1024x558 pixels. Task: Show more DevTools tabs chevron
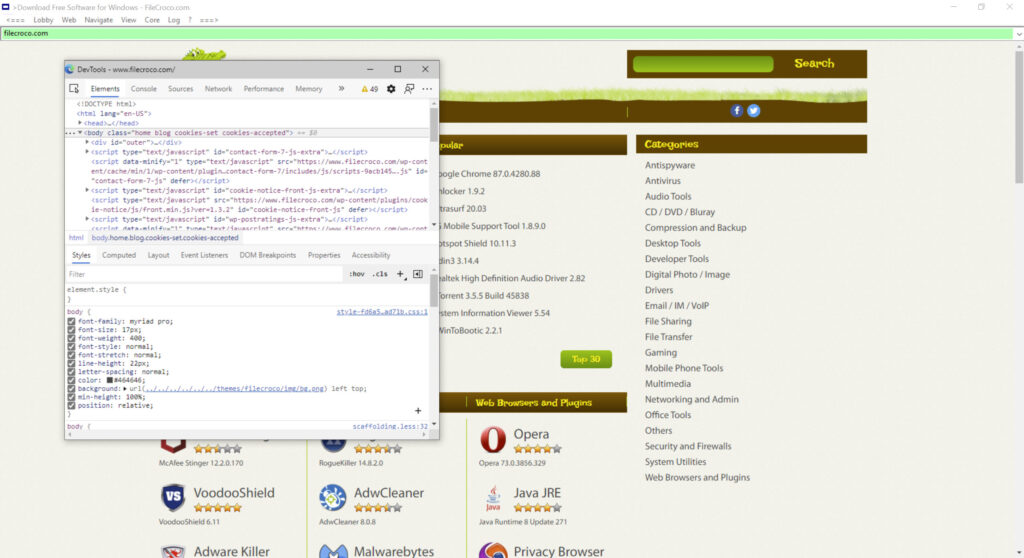[341, 89]
